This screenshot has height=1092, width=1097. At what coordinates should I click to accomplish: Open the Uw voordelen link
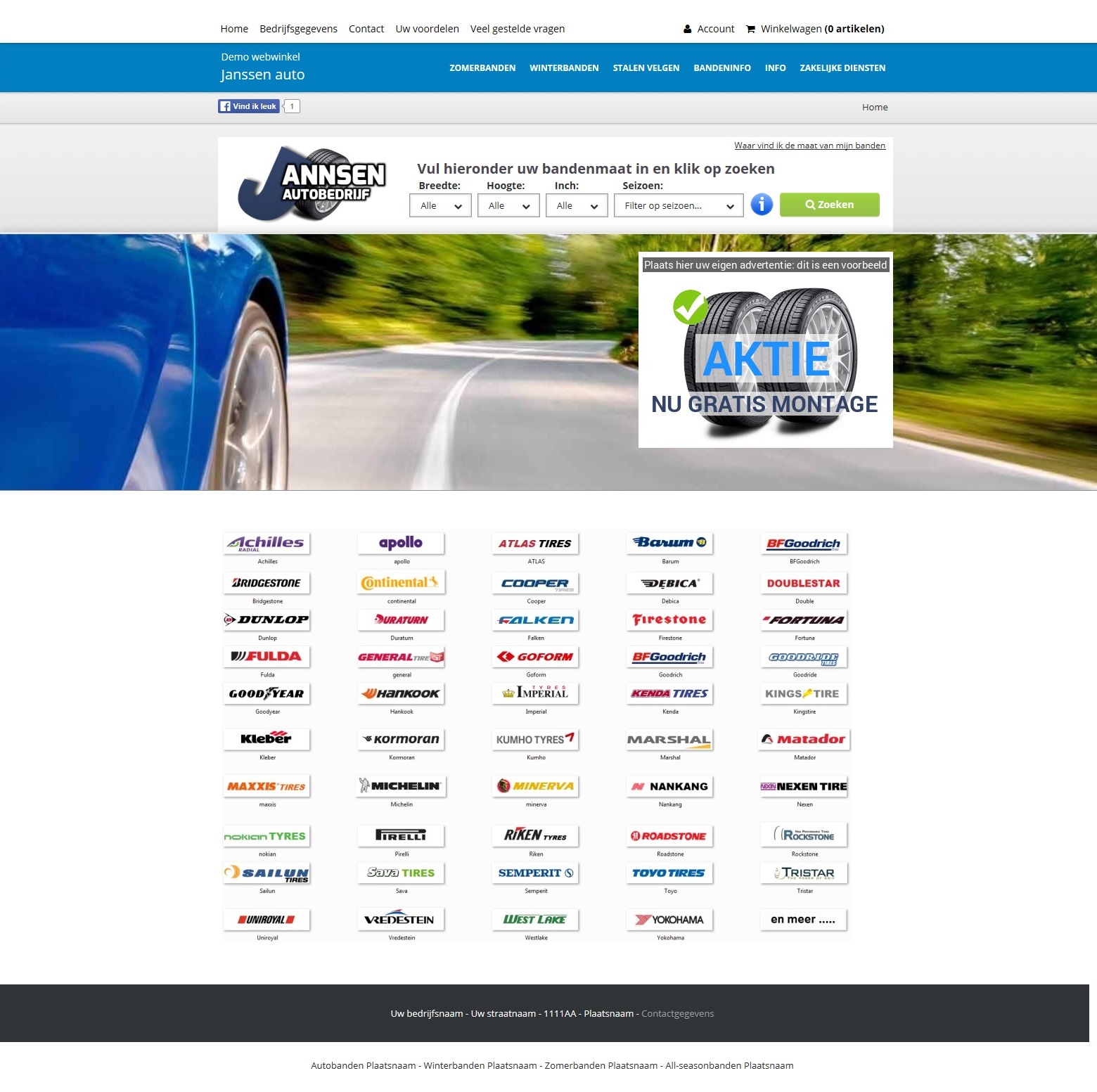[427, 29]
